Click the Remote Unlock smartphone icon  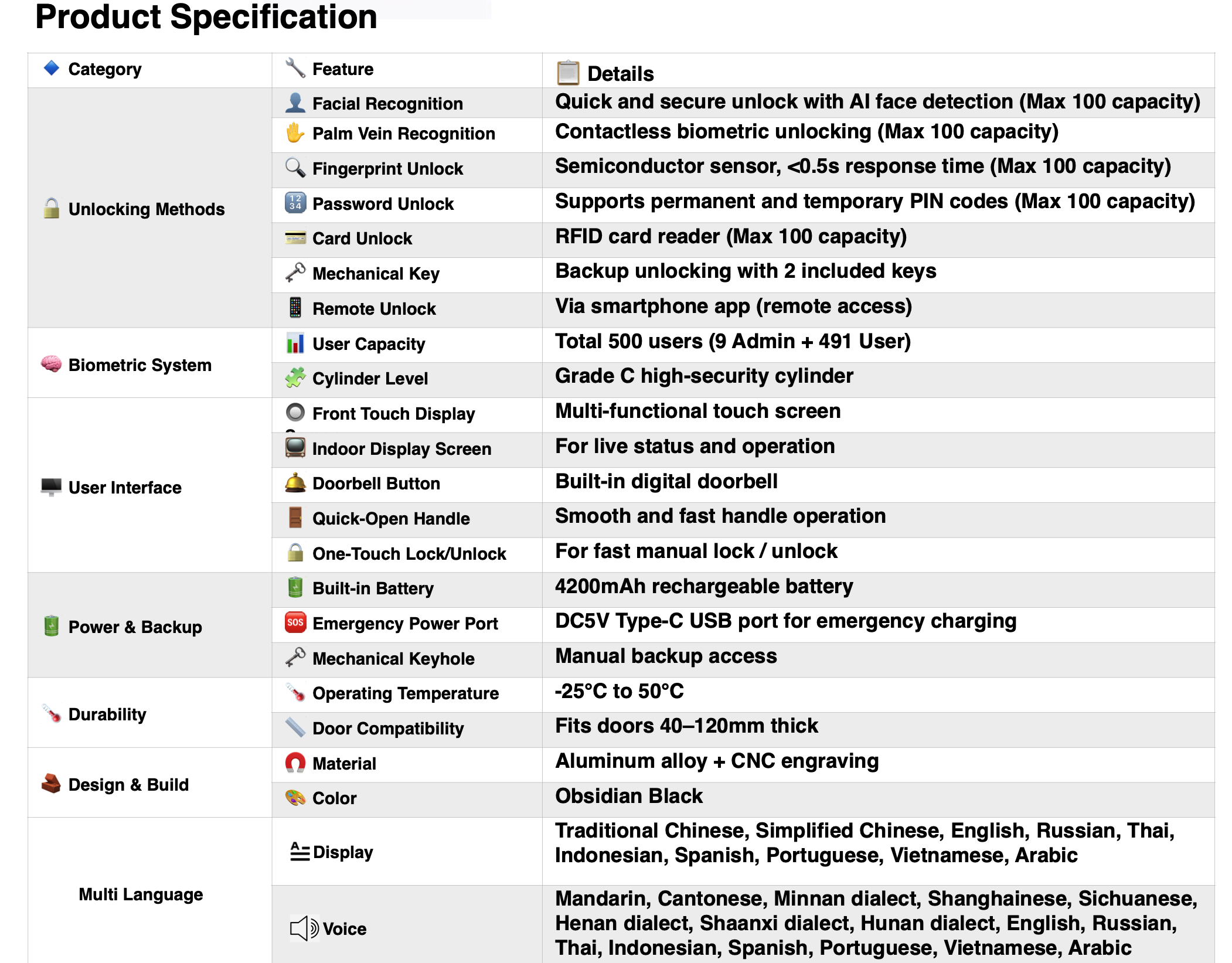coord(295,308)
